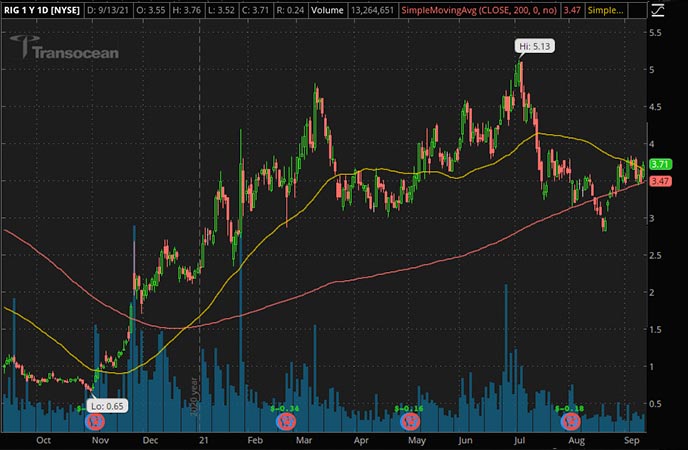Click the Feb label on time axis
The height and width of the screenshot is (450, 688).
(255, 440)
